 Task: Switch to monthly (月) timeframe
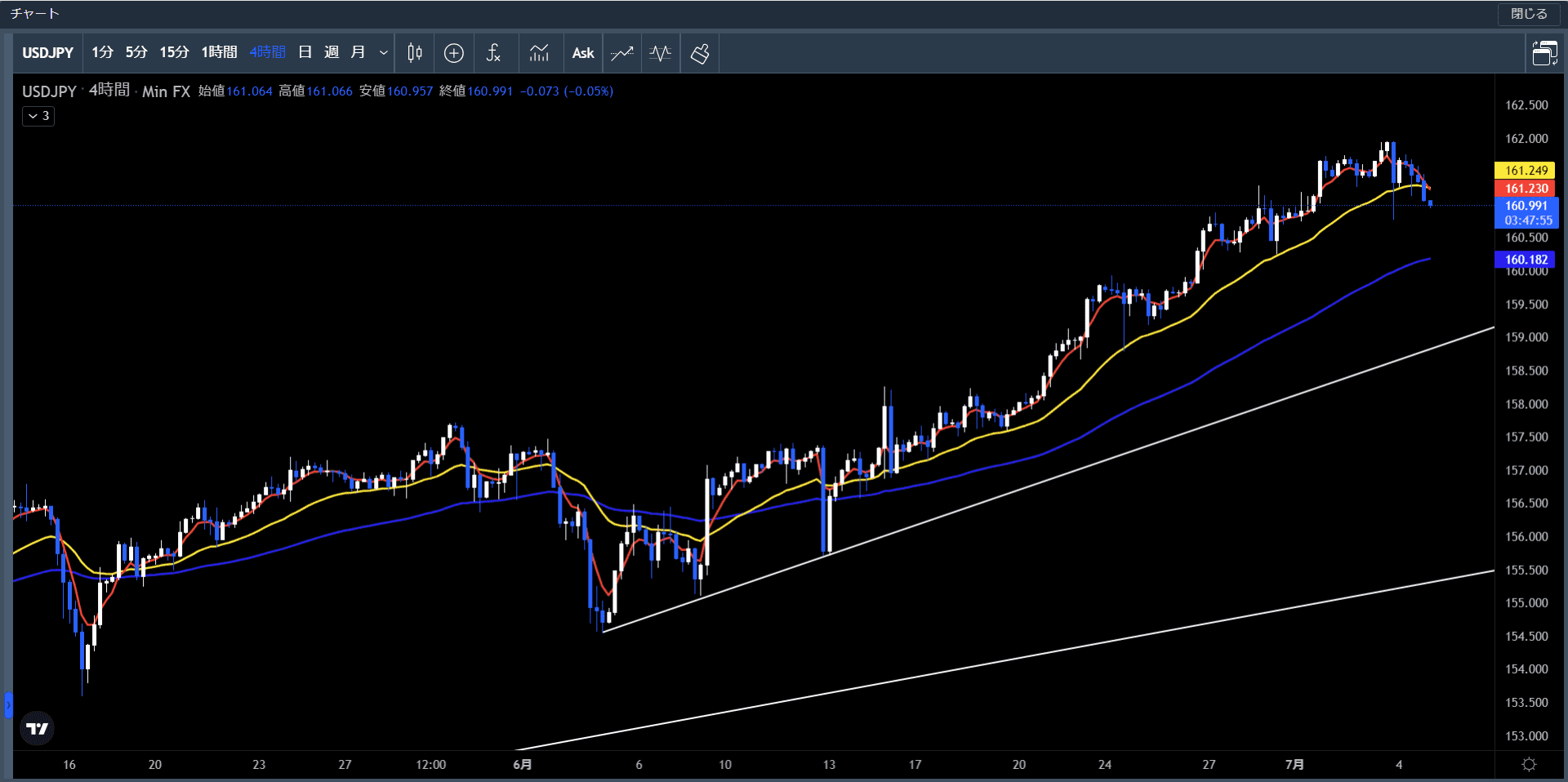click(x=358, y=52)
